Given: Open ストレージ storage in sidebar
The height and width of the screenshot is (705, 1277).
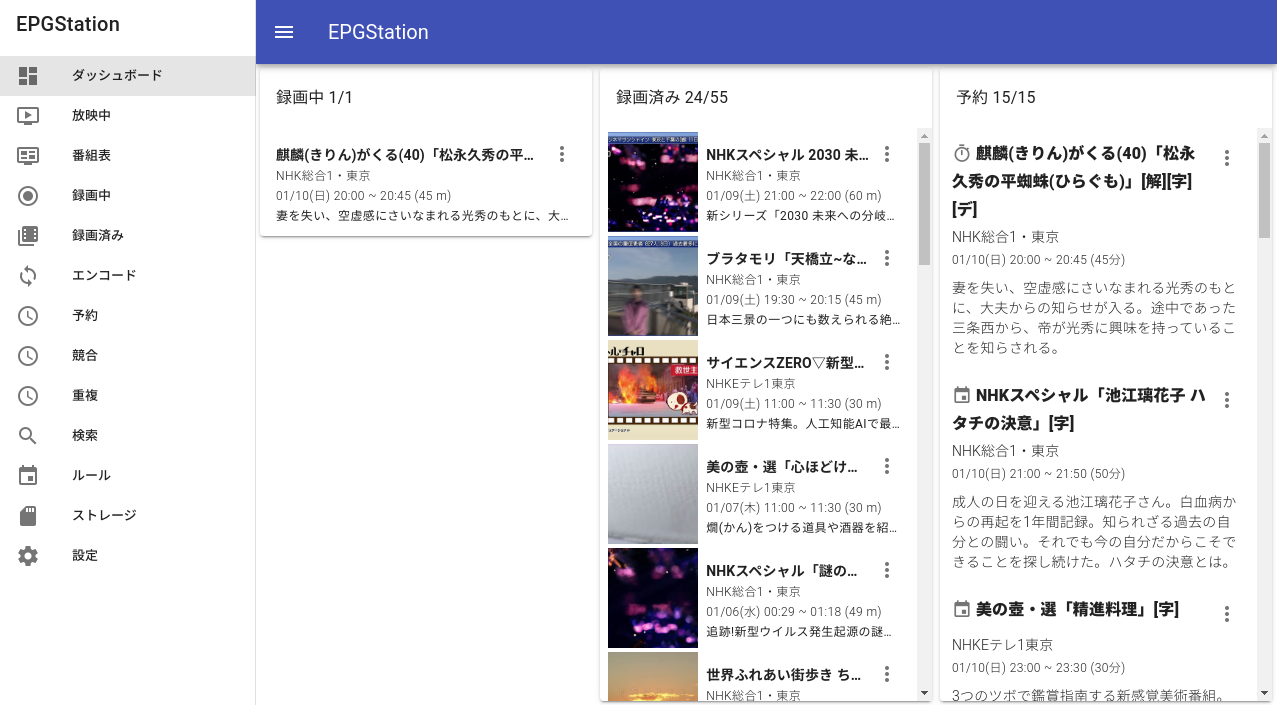Looking at the screenshot, I should pos(128,515).
